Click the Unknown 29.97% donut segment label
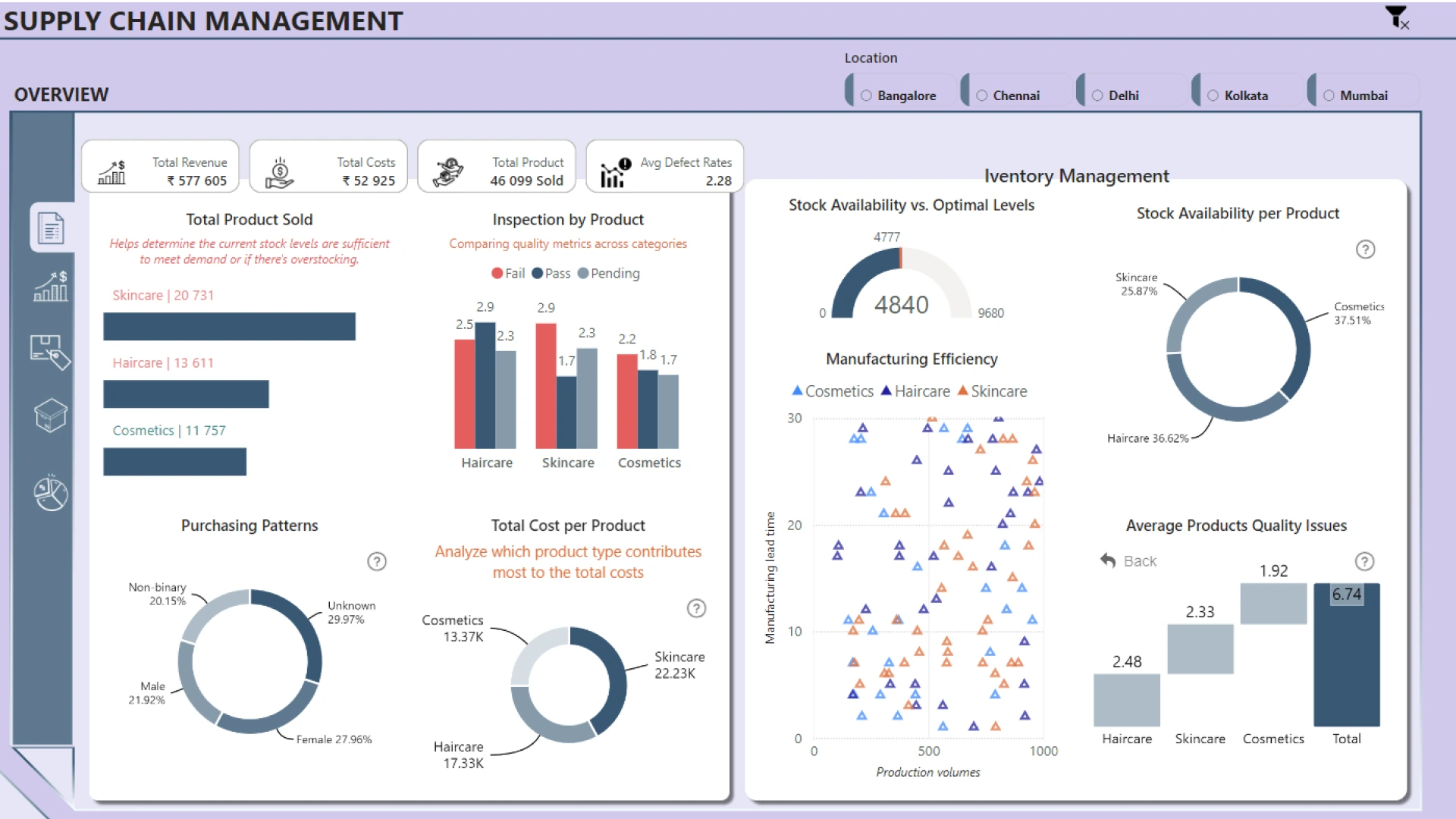This screenshot has width=1456, height=819. point(351,612)
